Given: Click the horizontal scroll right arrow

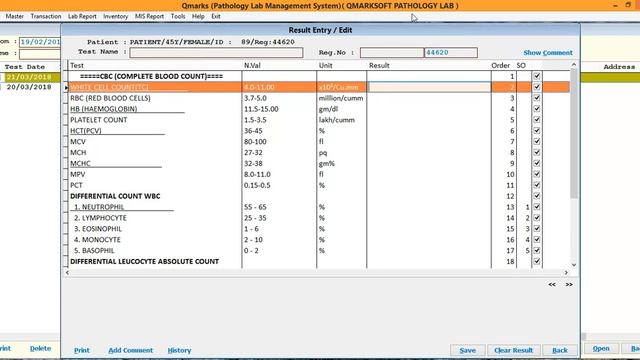Looking at the screenshot, I should 566,272.
